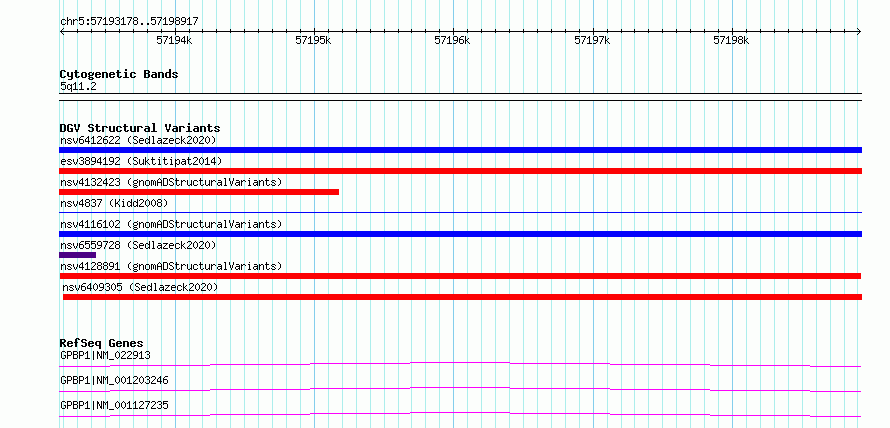Click the 57195k ruler tick label

[x=313, y=40]
